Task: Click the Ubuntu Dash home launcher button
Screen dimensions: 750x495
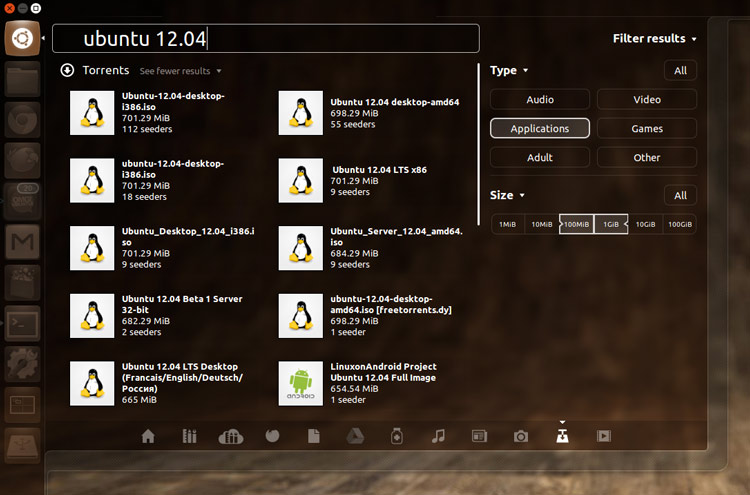Action: (22, 38)
